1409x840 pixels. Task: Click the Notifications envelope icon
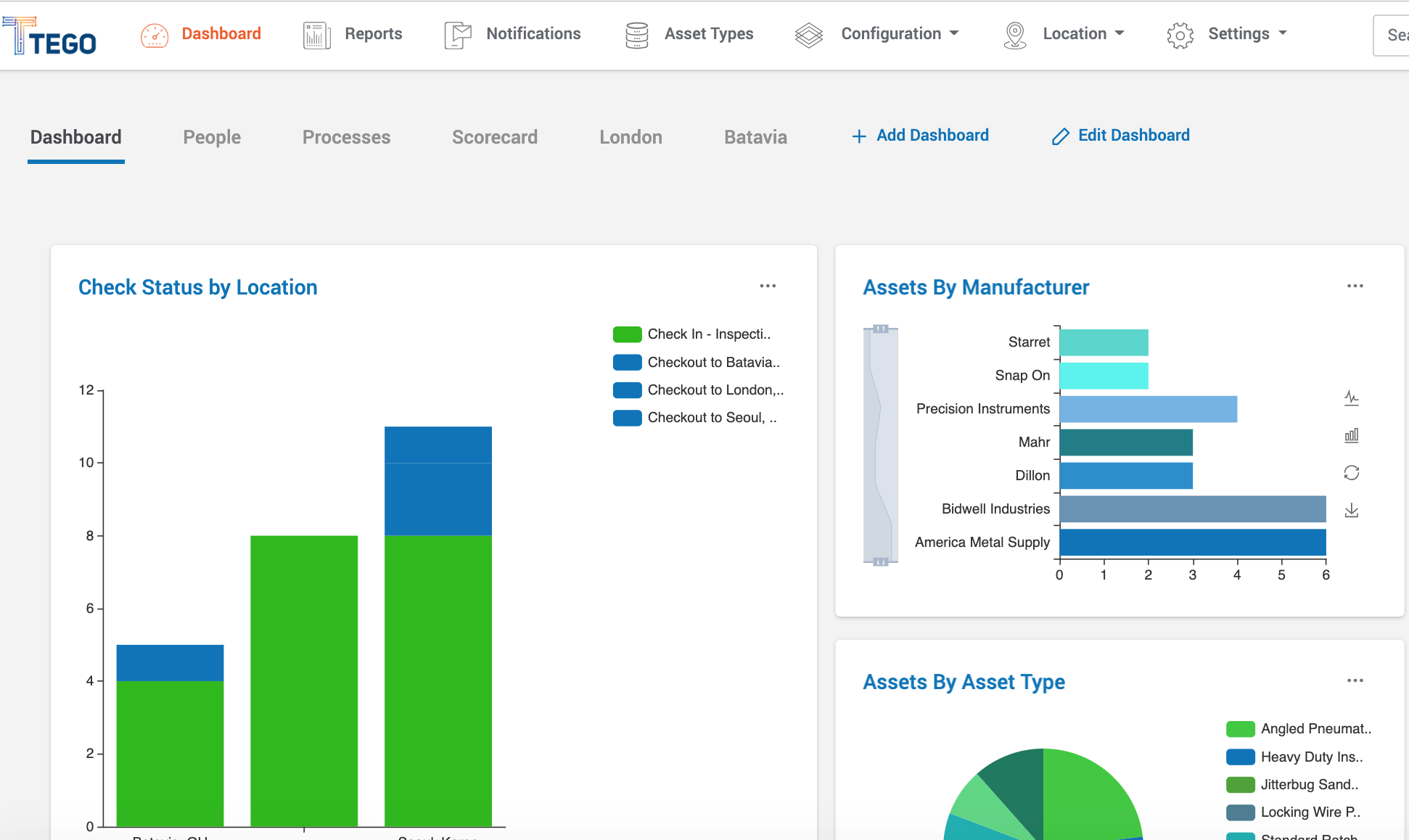tap(457, 34)
